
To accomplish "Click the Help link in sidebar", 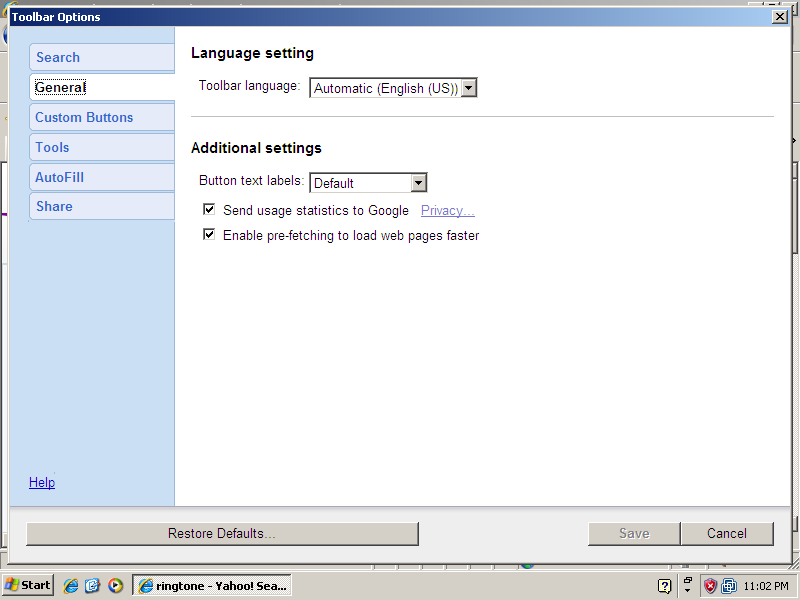I will [x=42, y=482].
